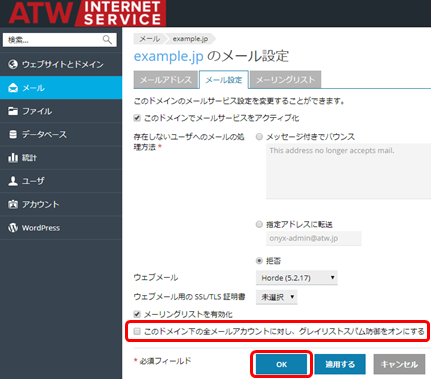The height and width of the screenshot is (379, 431).
Task: Toggle メーリングリストを有効化 checkbox
Action: pos(137,314)
